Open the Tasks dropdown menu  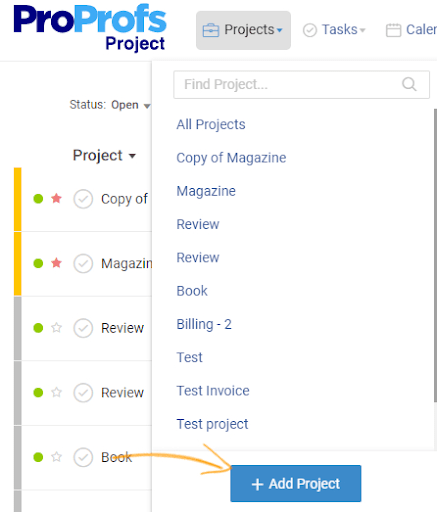[x=334, y=30]
